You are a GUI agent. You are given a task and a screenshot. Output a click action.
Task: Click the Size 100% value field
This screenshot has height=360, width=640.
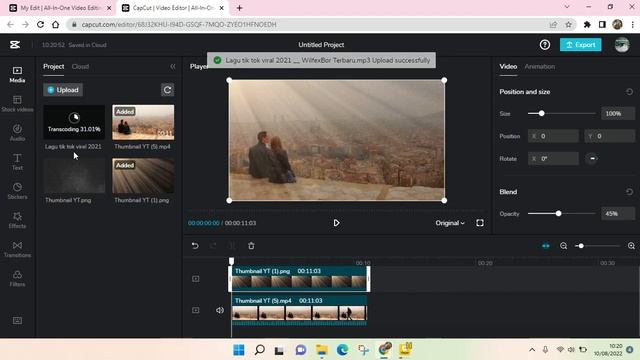coord(618,113)
